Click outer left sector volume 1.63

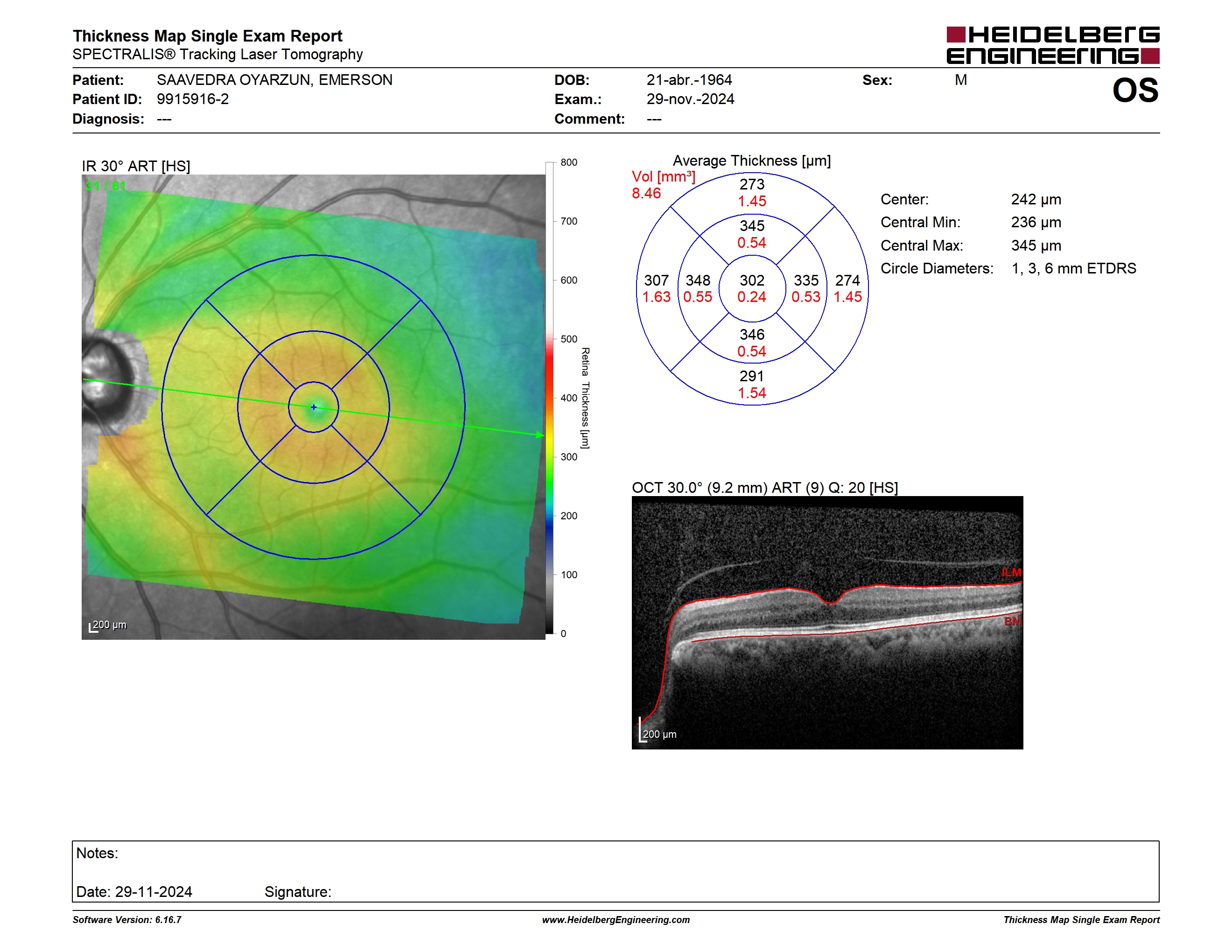coord(657,297)
